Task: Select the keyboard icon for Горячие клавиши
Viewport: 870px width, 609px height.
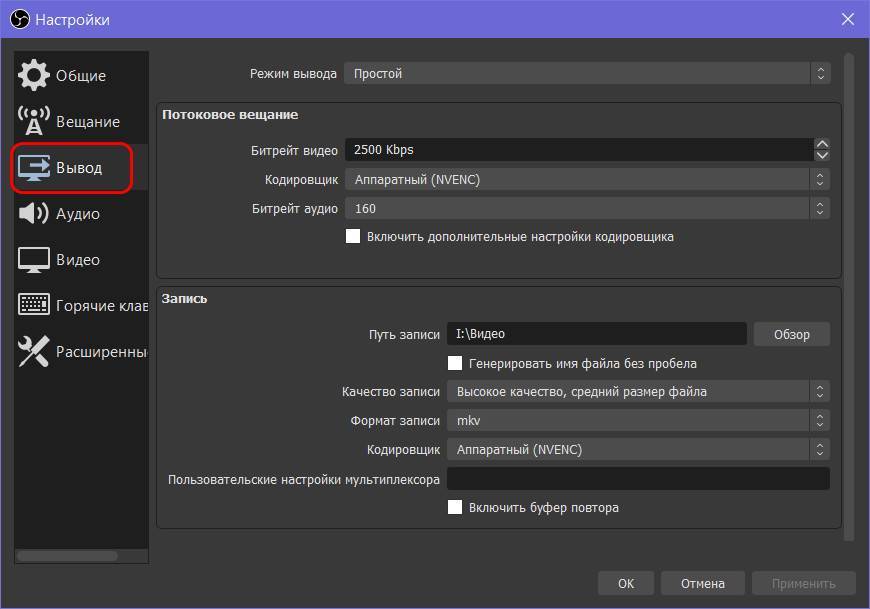Action: tap(34, 305)
